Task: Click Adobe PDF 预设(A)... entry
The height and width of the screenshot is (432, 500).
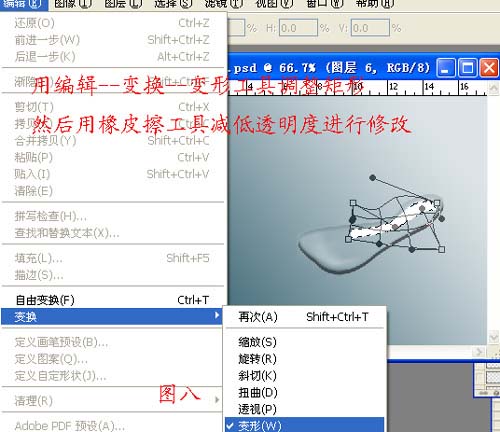Action: 112,425
